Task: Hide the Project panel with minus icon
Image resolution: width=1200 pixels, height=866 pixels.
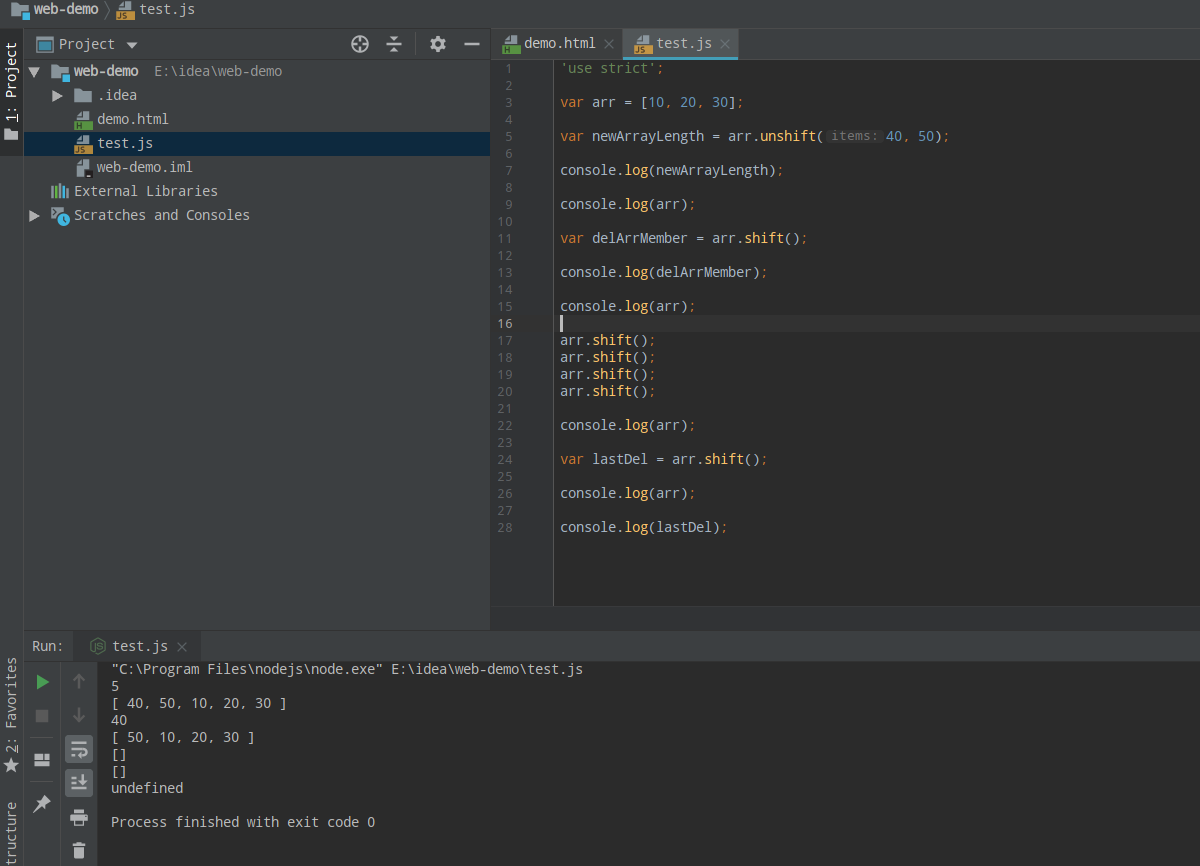Action: [x=472, y=44]
